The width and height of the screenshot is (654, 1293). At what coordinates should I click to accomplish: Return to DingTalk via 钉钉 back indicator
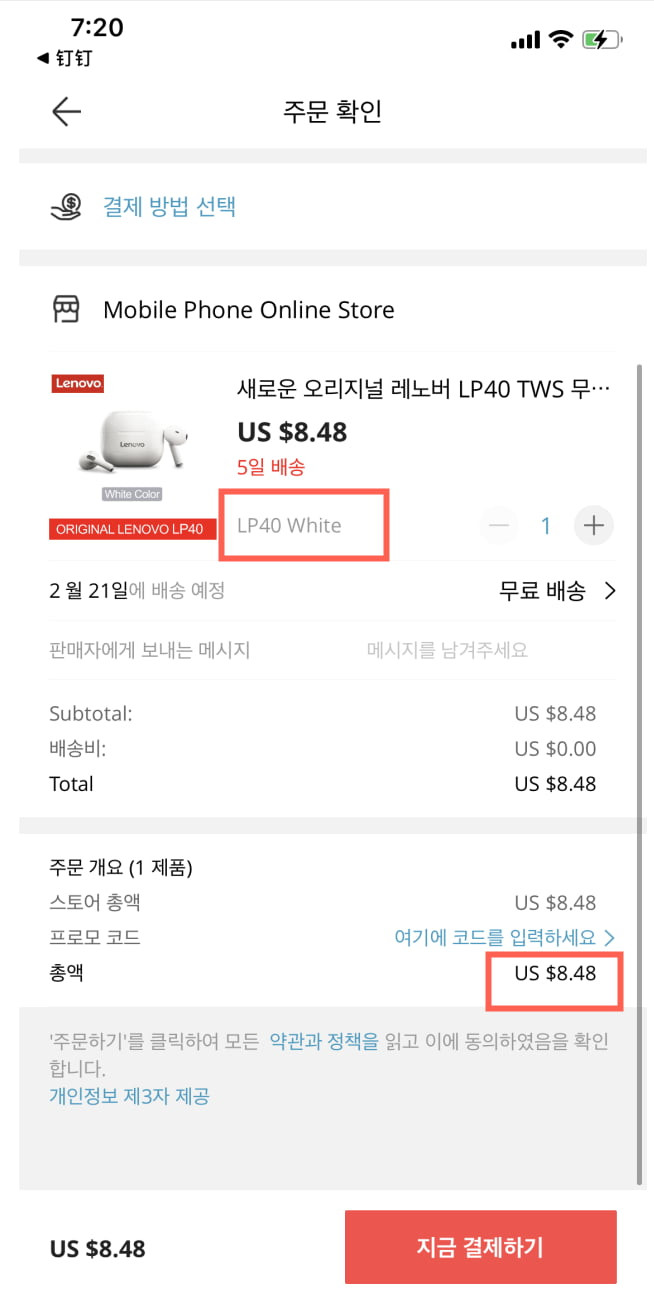pyautogui.click(x=64, y=58)
